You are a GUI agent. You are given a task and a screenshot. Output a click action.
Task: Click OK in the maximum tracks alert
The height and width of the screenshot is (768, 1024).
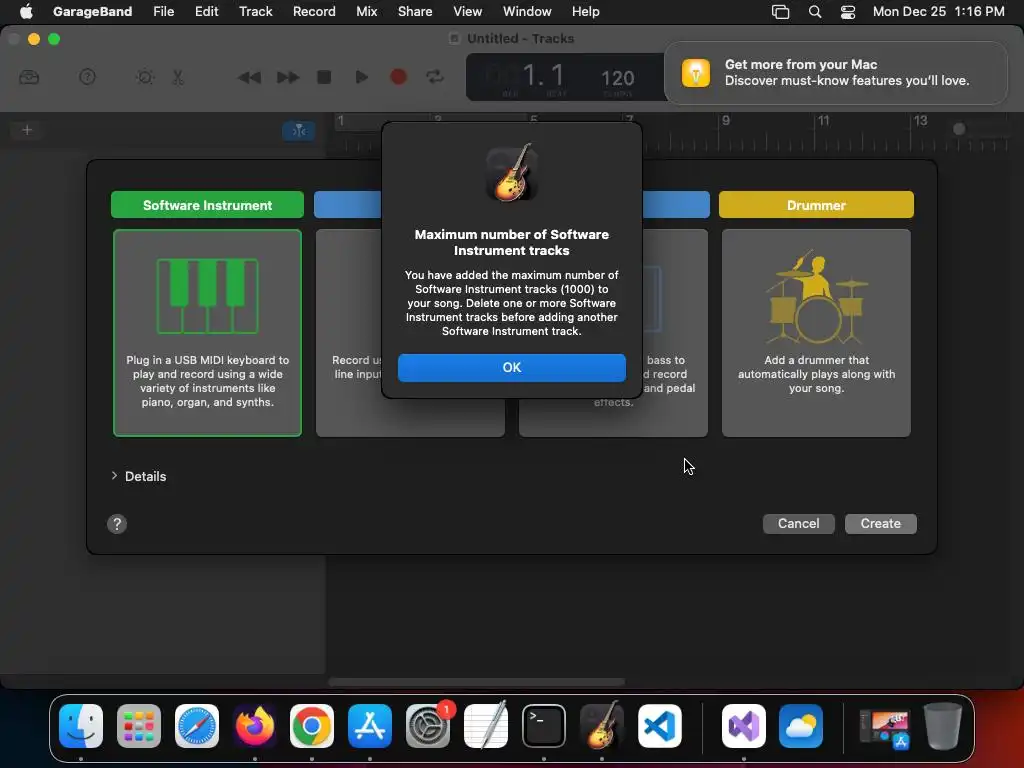(511, 368)
